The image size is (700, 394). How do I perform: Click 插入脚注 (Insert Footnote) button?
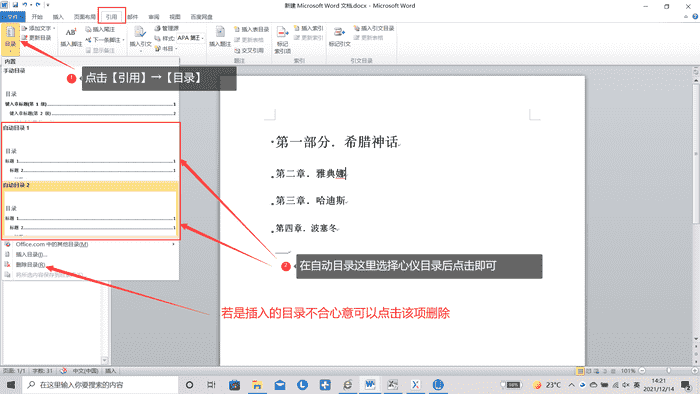pos(71,37)
